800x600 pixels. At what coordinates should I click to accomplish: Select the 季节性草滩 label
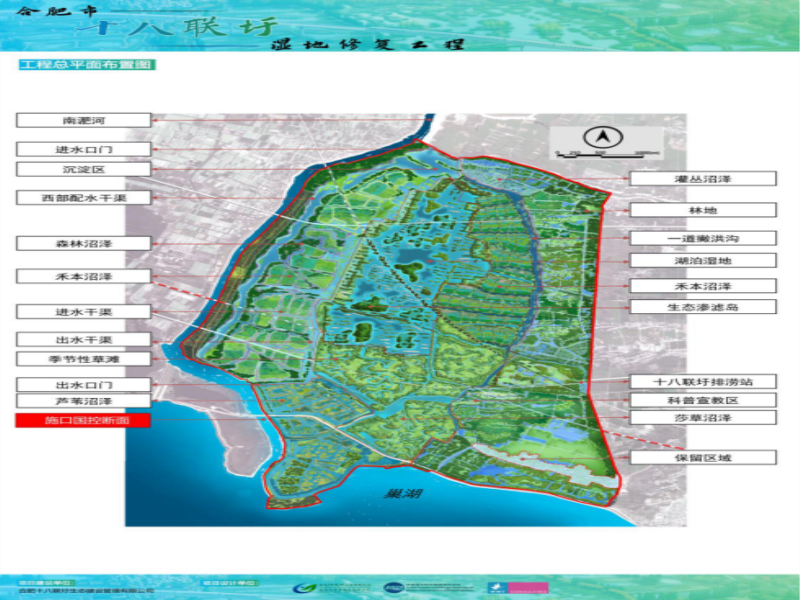[x=83, y=359]
